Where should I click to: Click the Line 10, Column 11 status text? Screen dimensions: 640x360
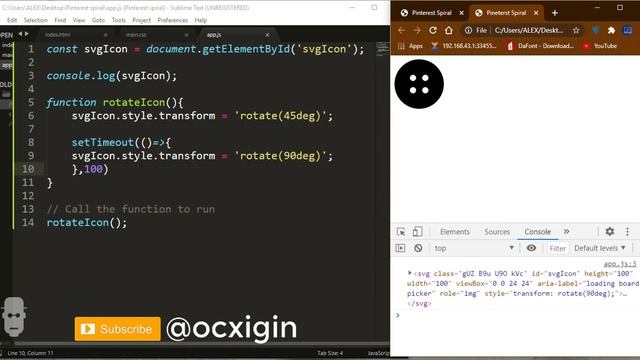31,353
